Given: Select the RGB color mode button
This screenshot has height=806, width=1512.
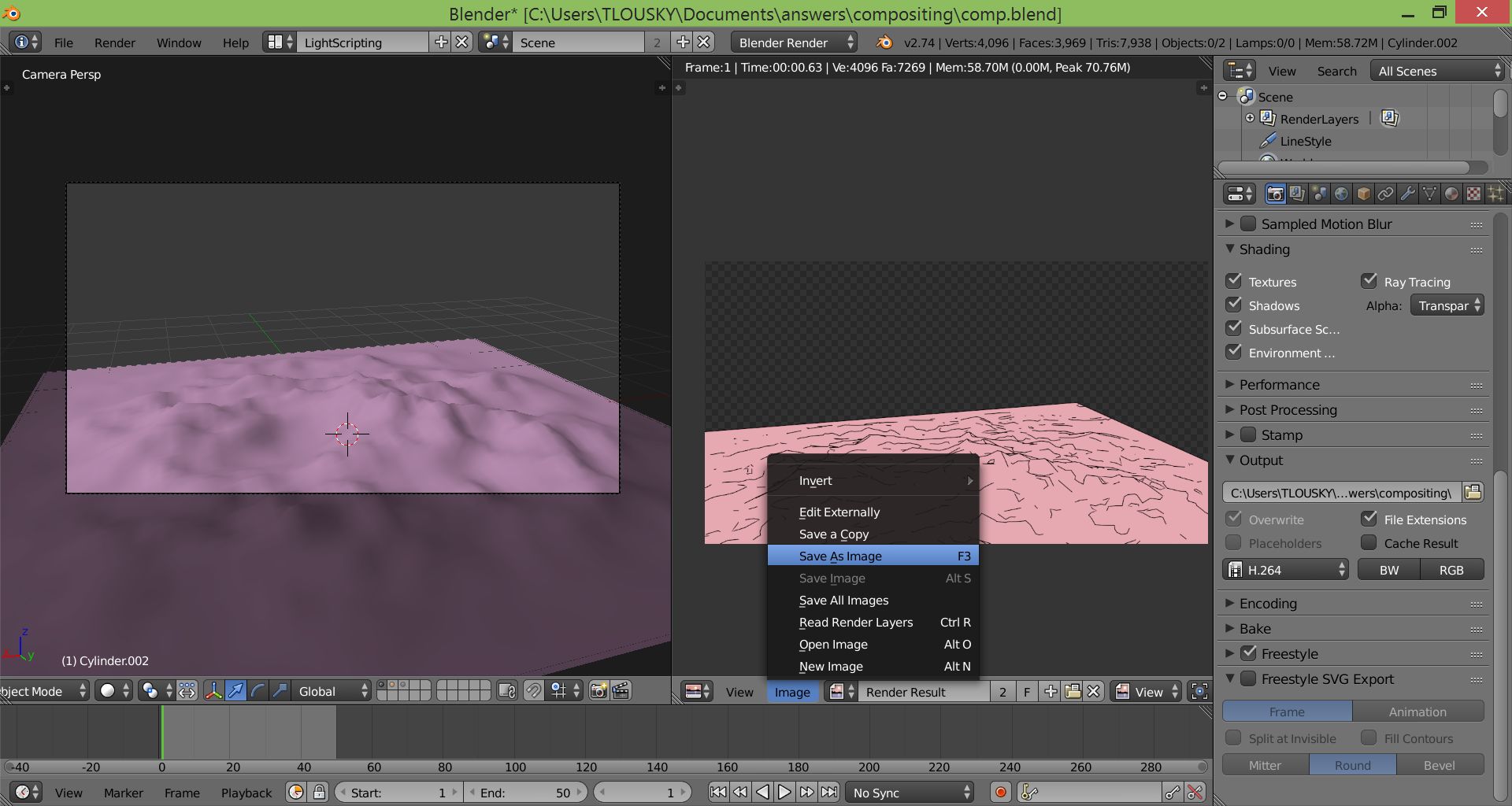Looking at the screenshot, I should (1452, 570).
